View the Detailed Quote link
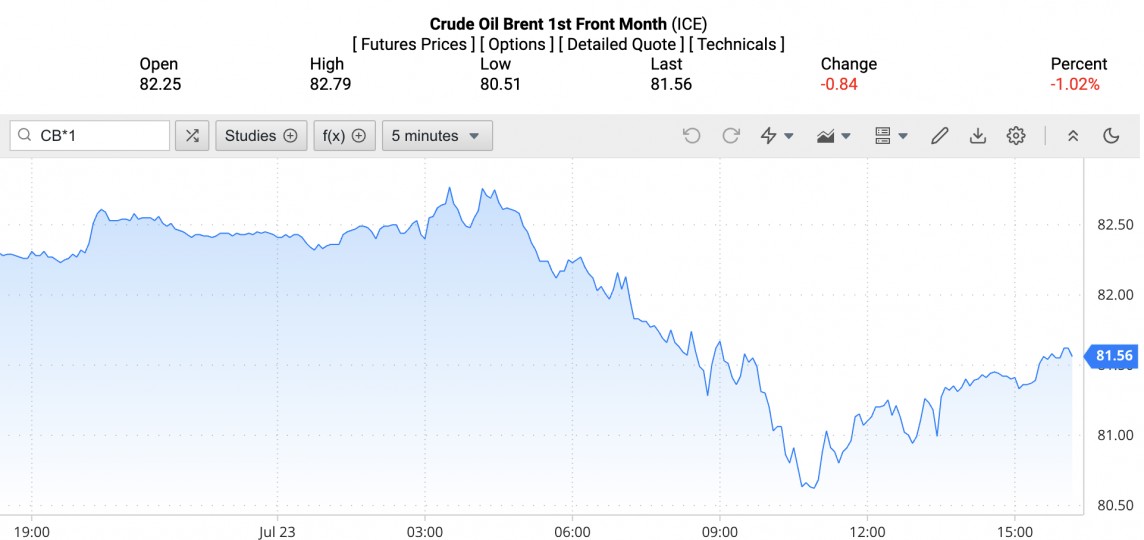Image resolution: width=1144 pixels, height=540 pixels. 621,44
